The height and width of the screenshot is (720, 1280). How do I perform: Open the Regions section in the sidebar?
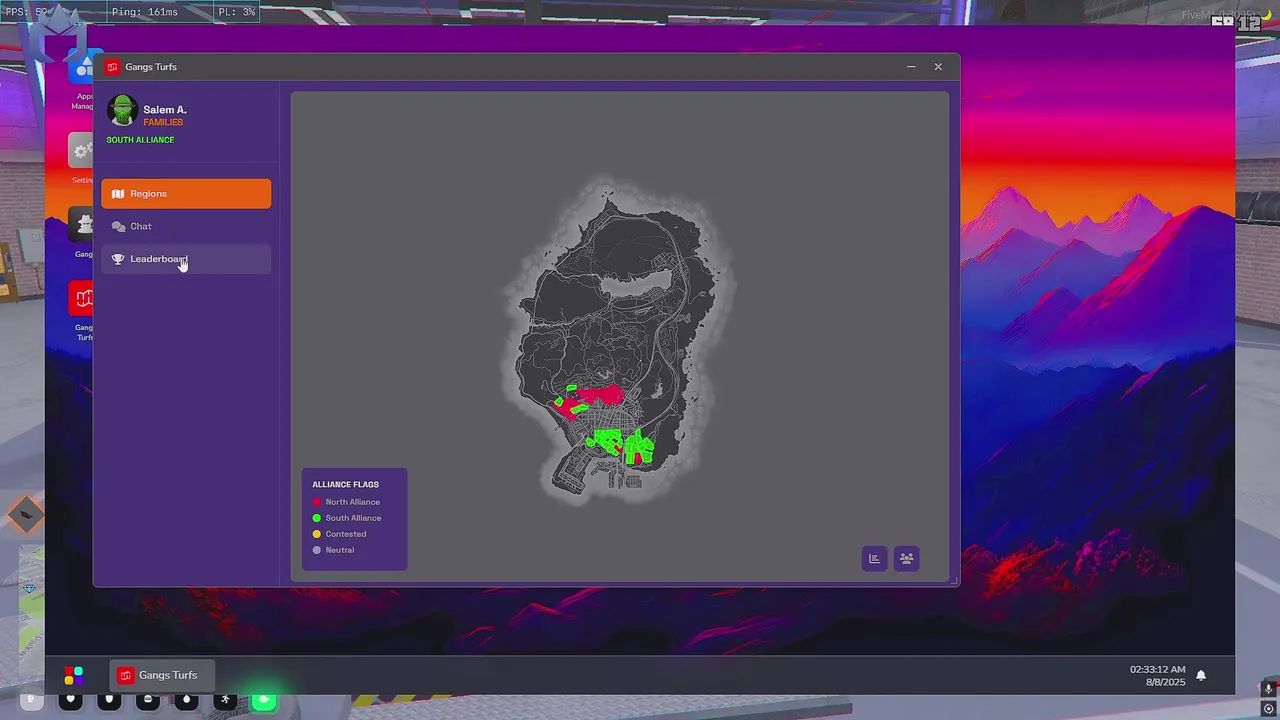point(186,194)
